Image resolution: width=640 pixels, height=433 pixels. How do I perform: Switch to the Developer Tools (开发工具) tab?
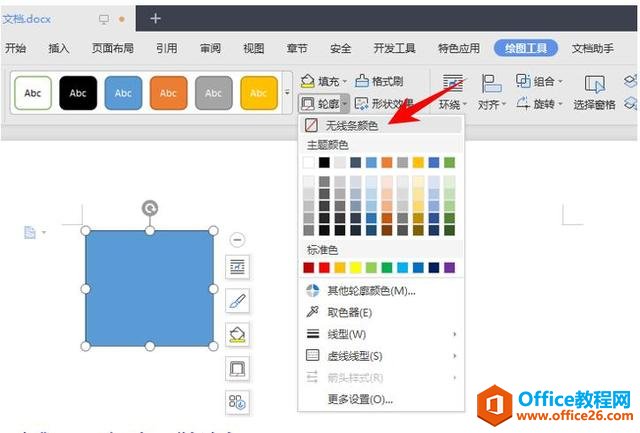(x=394, y=48)
